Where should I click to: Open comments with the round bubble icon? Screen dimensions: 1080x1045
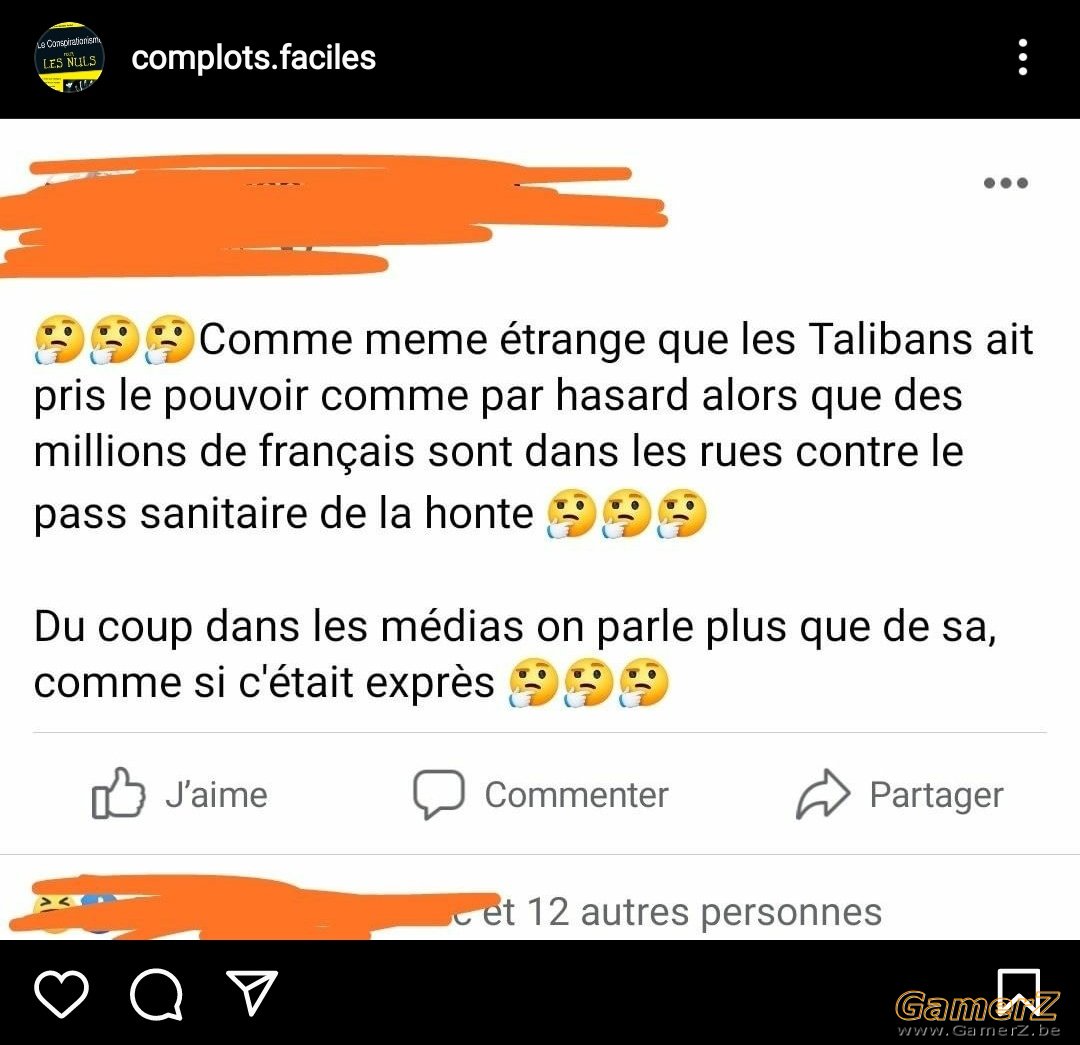(156, 994)
